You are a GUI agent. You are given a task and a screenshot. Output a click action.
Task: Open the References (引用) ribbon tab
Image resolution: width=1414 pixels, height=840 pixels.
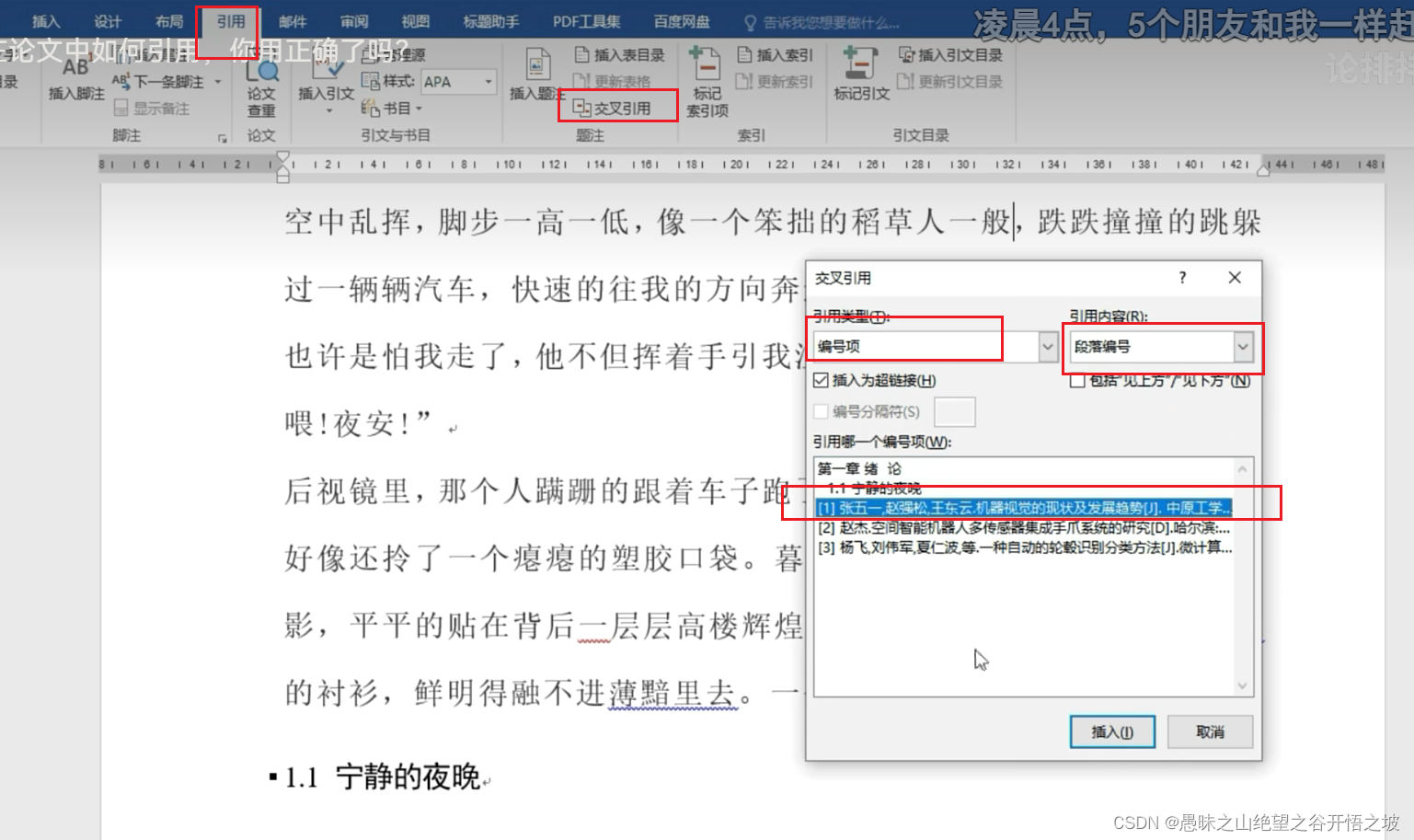pyautogui.click(x=230, y=21)
